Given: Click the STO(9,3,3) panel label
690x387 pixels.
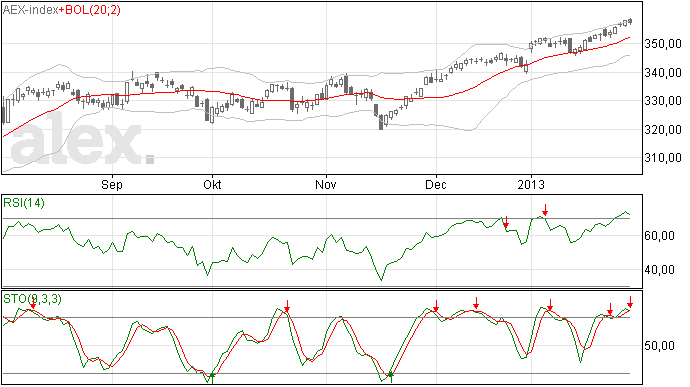Looking at the screenshot, I should pyautogui.click(x=33, y=299).
